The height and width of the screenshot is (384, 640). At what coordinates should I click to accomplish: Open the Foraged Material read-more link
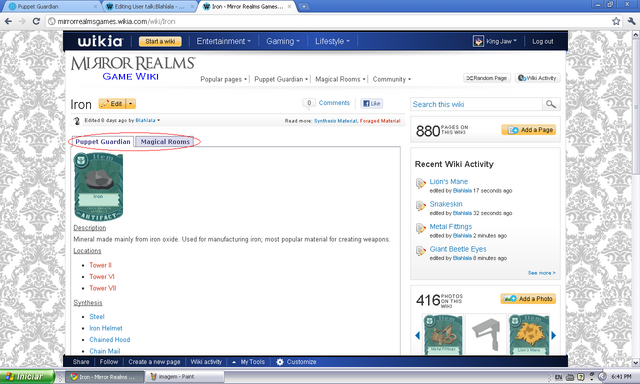click(380, 121)
